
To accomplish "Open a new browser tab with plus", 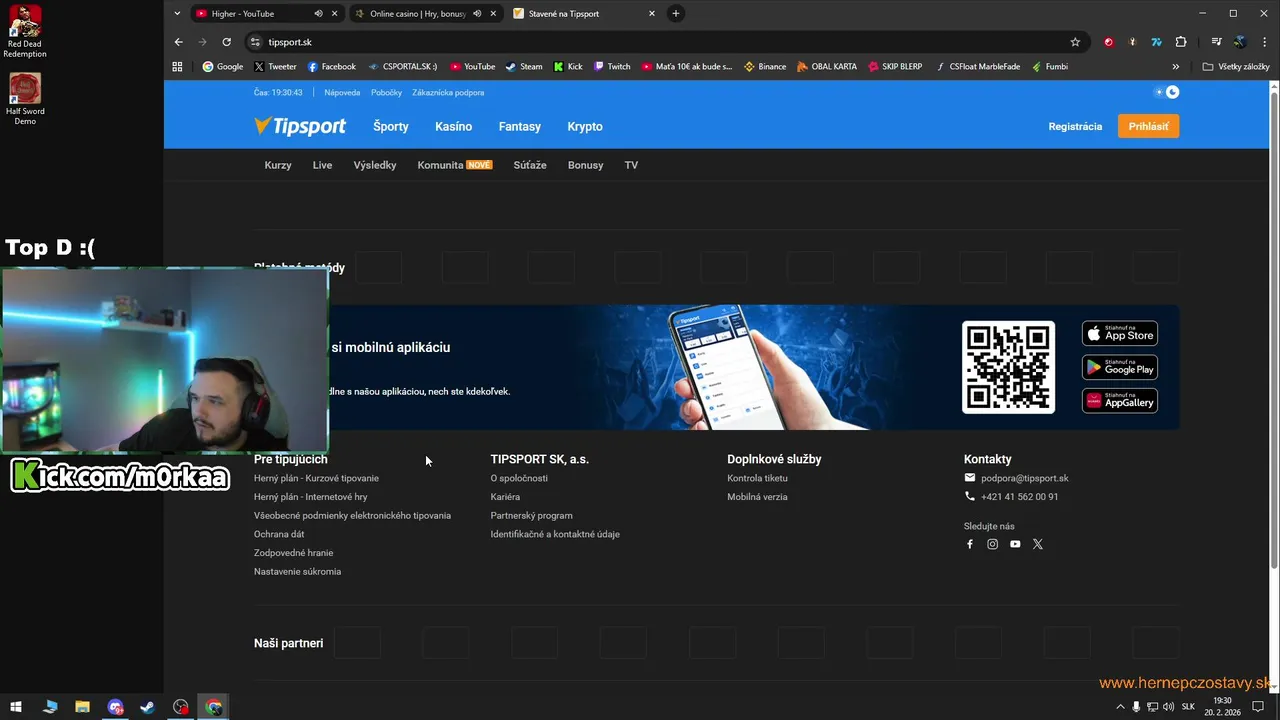I will point(676,14).
